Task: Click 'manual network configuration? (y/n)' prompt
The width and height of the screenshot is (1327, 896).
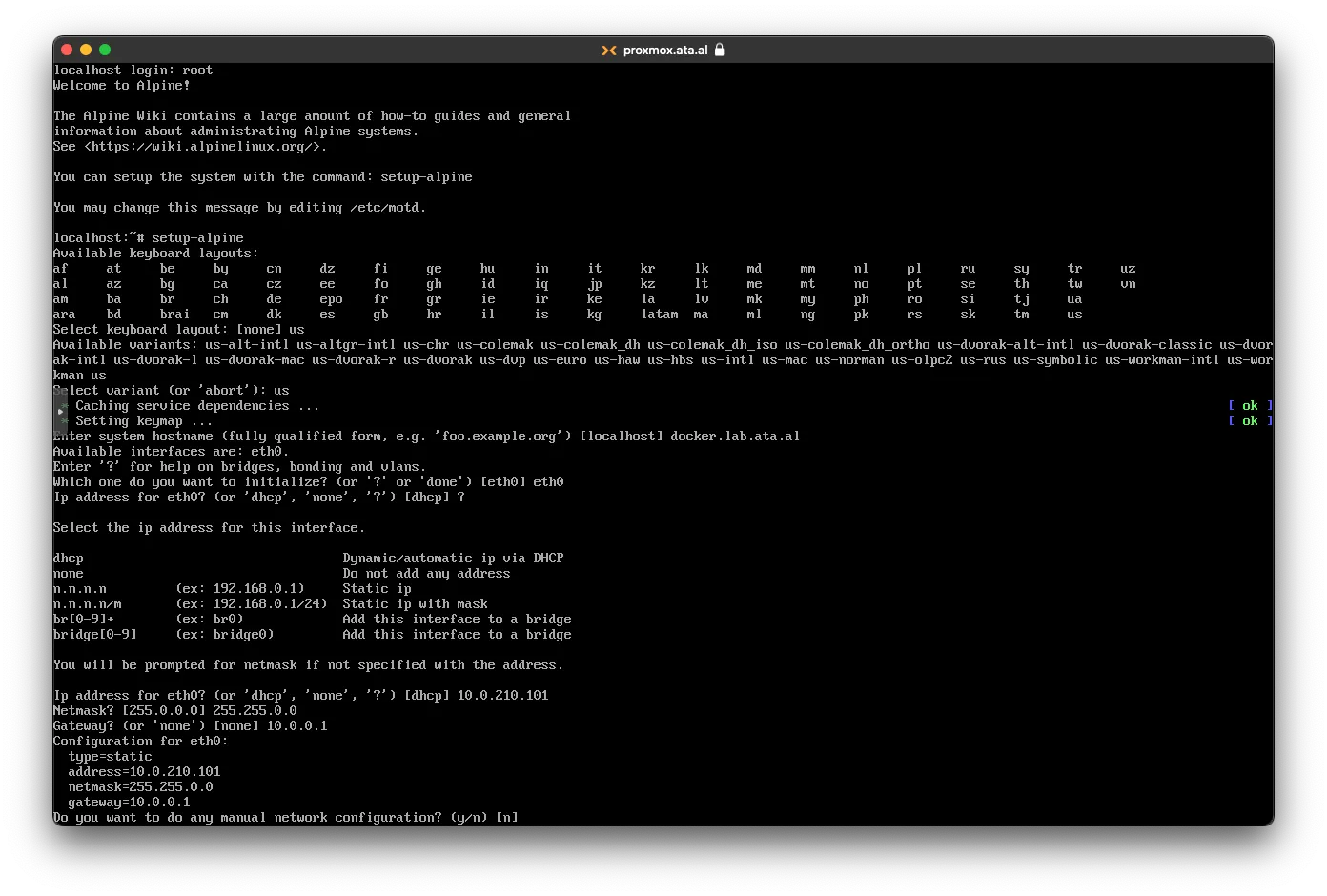Action: (286, 818)
